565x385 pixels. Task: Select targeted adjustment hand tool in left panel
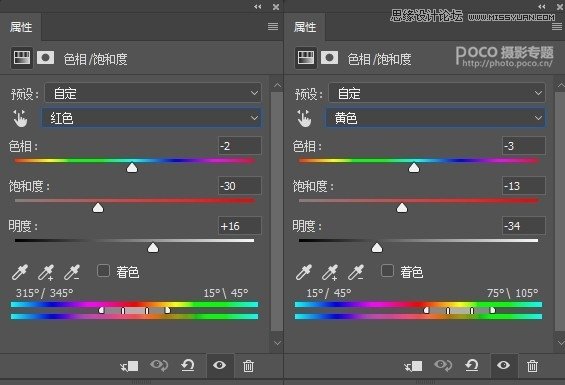coord(20,118)
